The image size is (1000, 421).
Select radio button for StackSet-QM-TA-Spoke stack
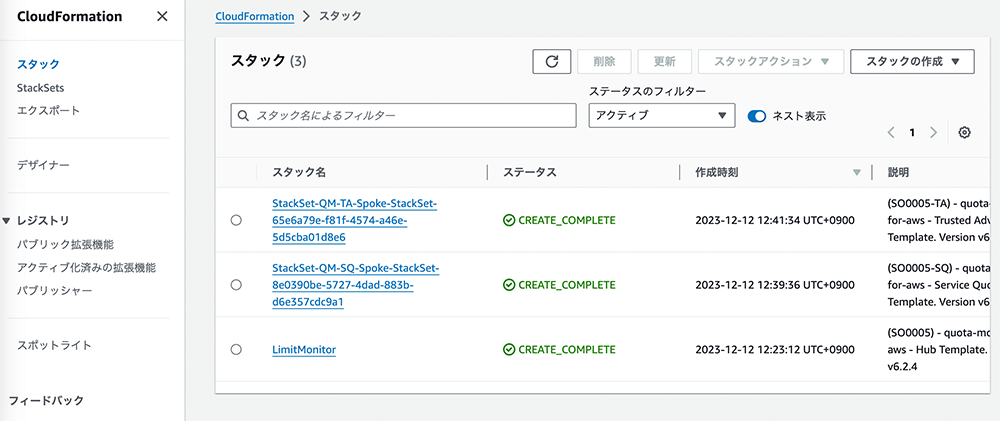coord(236,220)
